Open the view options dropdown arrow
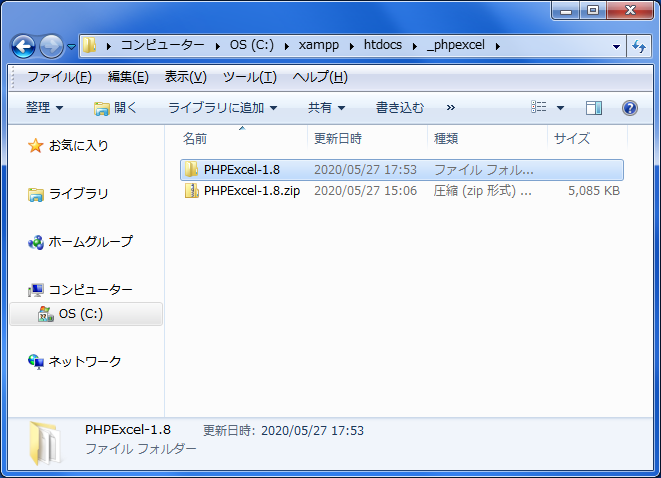The image size is (661, 478). coord(560,108)
